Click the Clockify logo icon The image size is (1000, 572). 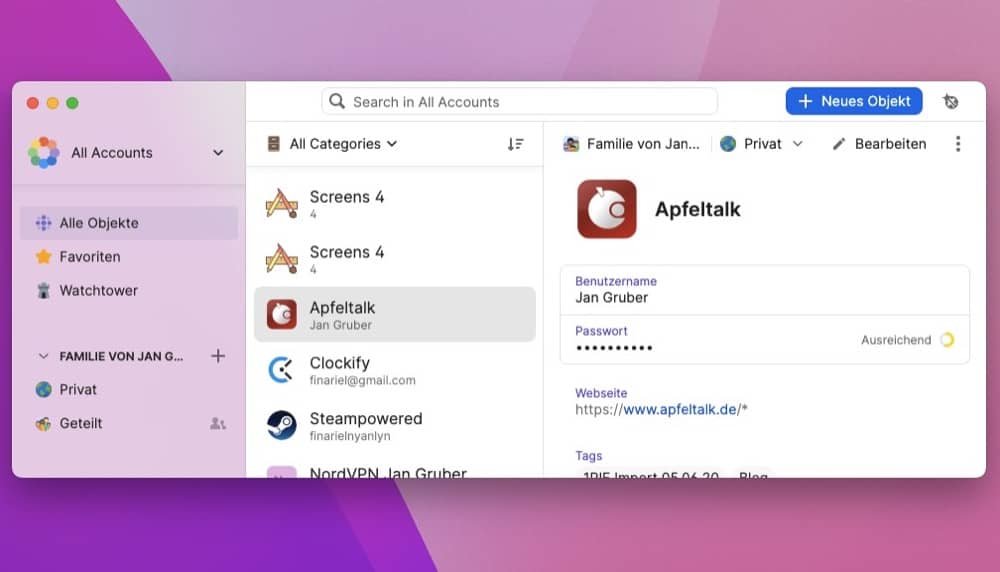281,370
